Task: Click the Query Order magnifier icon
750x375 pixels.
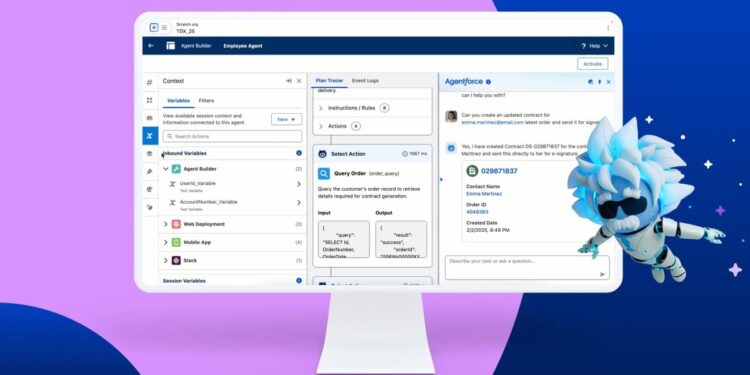Action: click(x=324, y=174)
